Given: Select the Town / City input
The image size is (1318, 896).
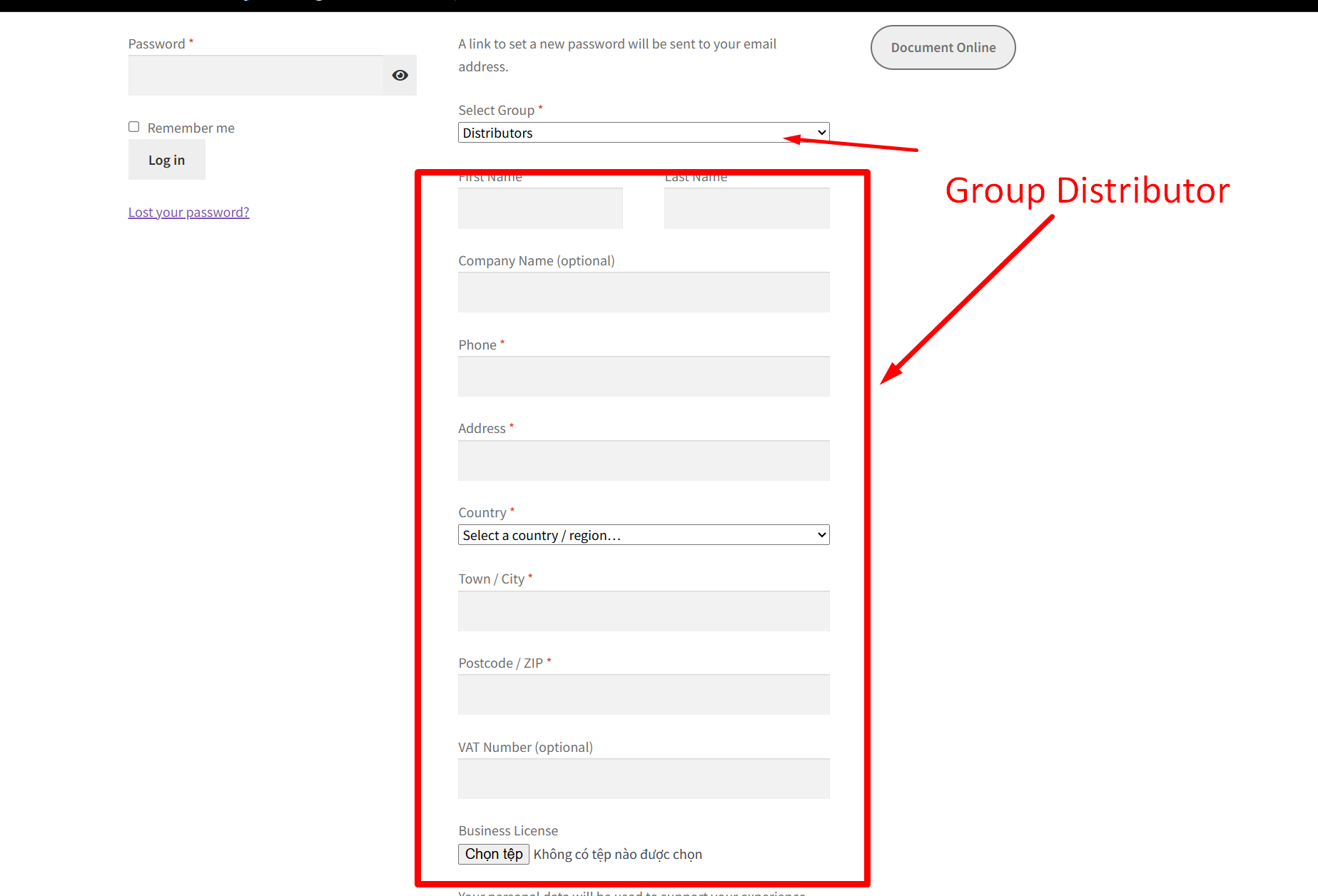Looking at the screenshot, I should click(x=642, y=611).
